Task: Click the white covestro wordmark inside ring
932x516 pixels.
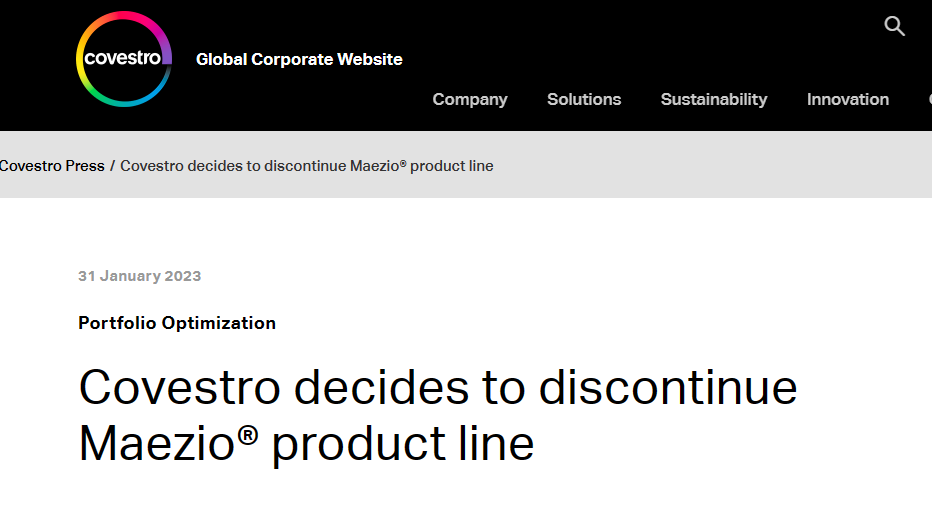Action: pos(122,58)
